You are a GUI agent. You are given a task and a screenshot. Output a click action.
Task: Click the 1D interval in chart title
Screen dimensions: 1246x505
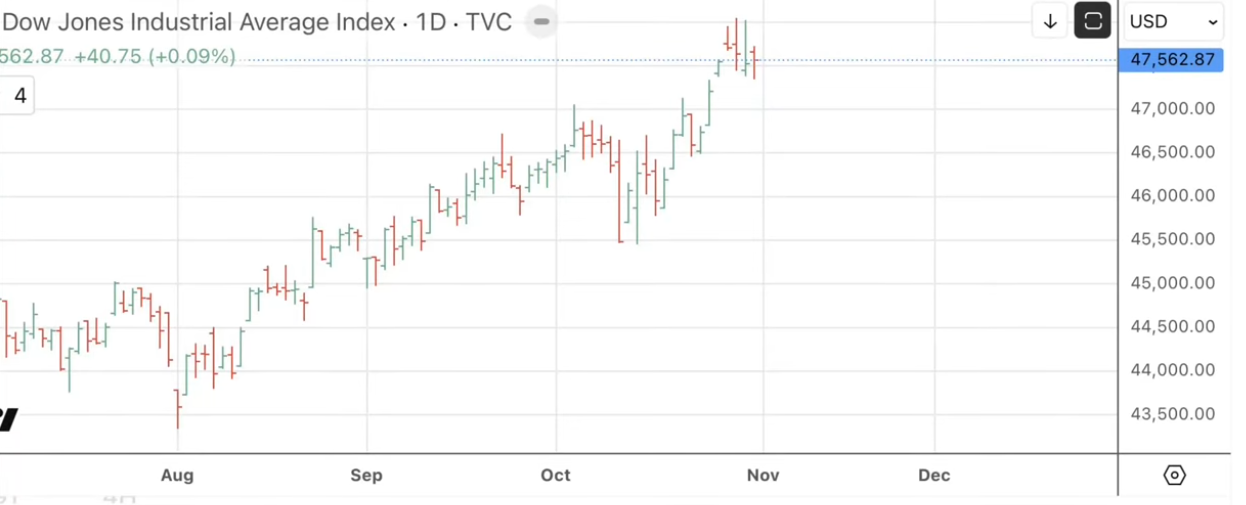pos(430,22)
